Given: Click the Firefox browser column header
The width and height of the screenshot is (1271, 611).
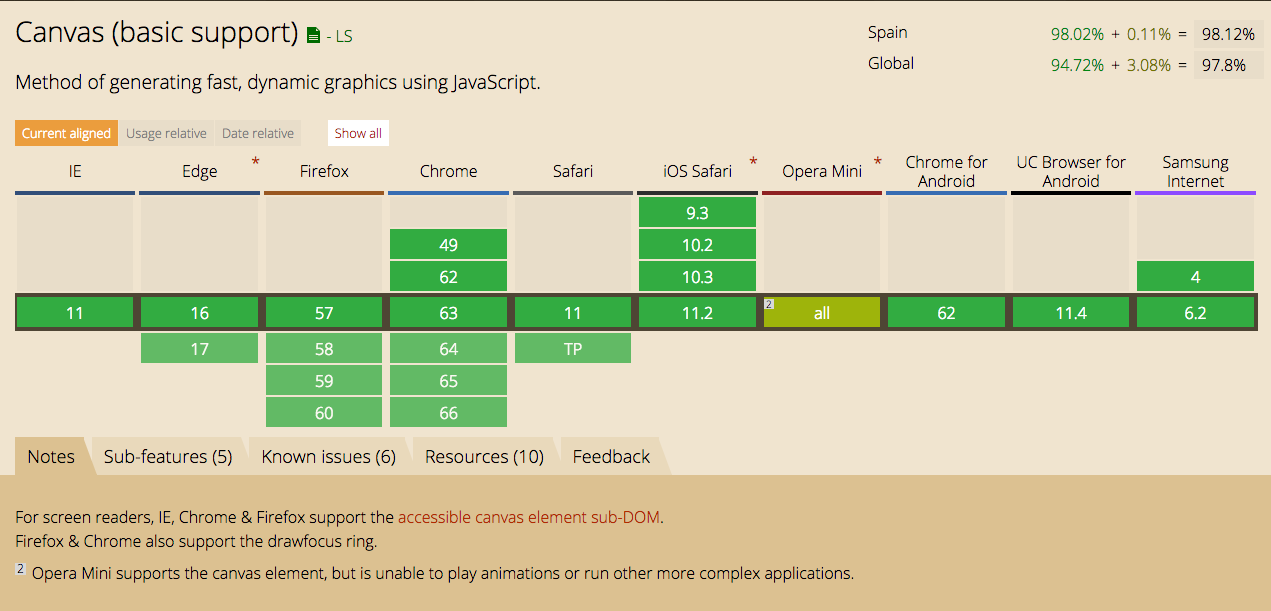Looking at the screenshot, I should coord(324,171).
